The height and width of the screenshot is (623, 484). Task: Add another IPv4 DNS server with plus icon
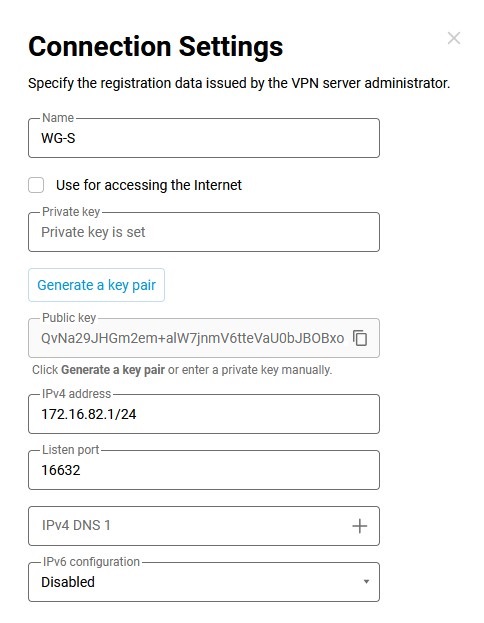[x=360, y=526]
